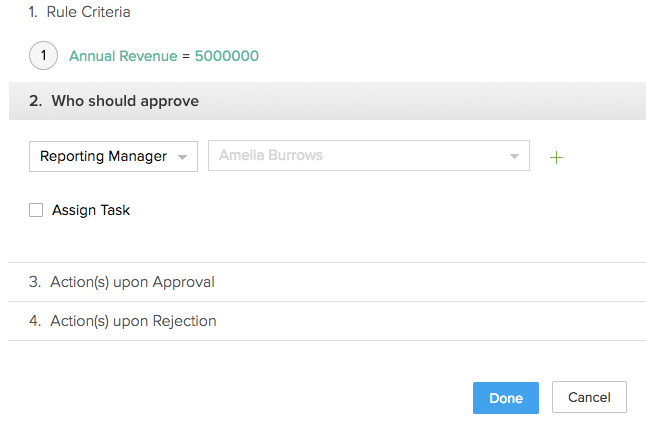Expand the Action(s) upon Rejection section
Screen dimensions: 646x425
pos(133,321)
